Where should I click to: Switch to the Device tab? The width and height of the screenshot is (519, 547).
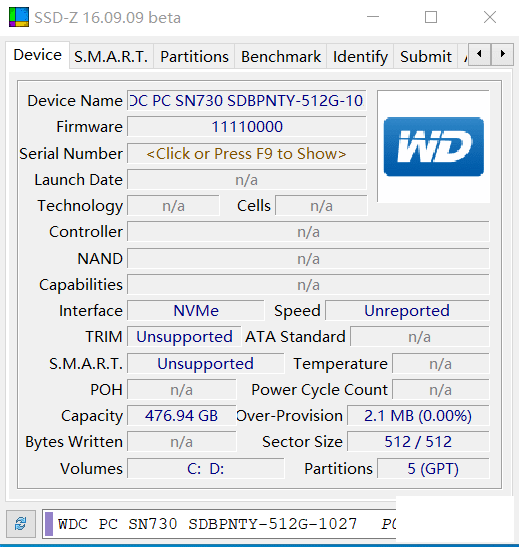click(37, 55)
